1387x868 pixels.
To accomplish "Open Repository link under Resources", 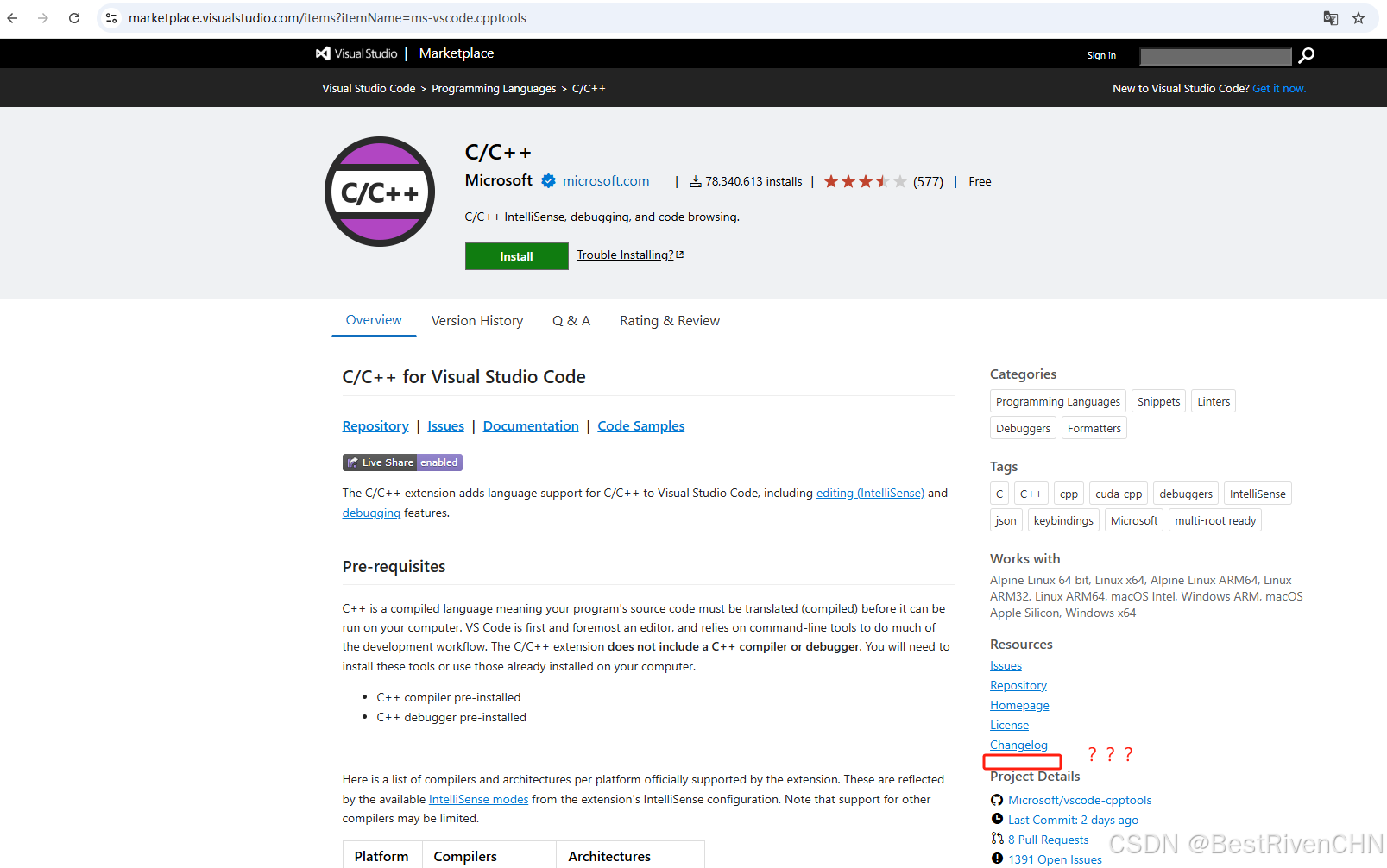I will [x=1018, y=685].
